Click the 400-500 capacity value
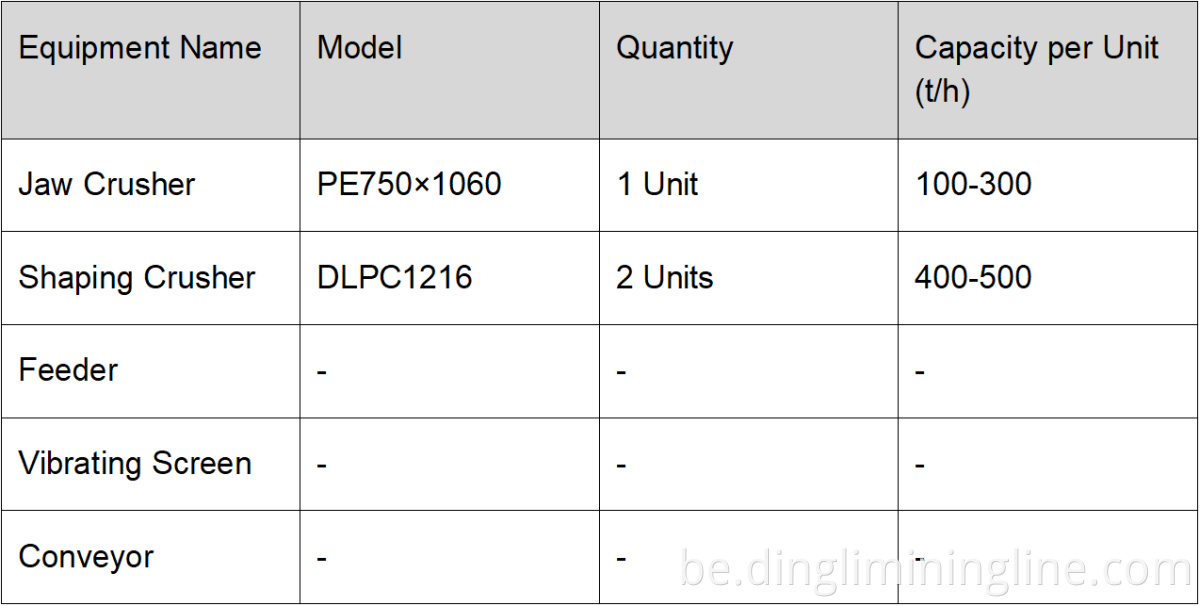 click(x=973, y=278)
